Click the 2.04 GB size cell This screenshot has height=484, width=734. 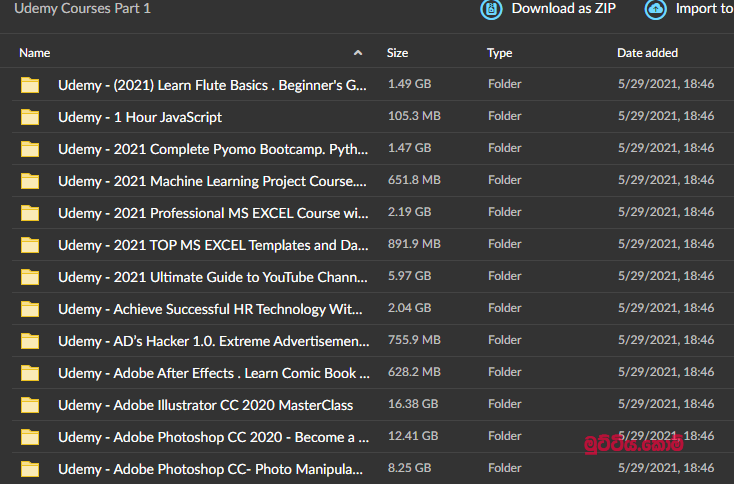coord(410,308)
